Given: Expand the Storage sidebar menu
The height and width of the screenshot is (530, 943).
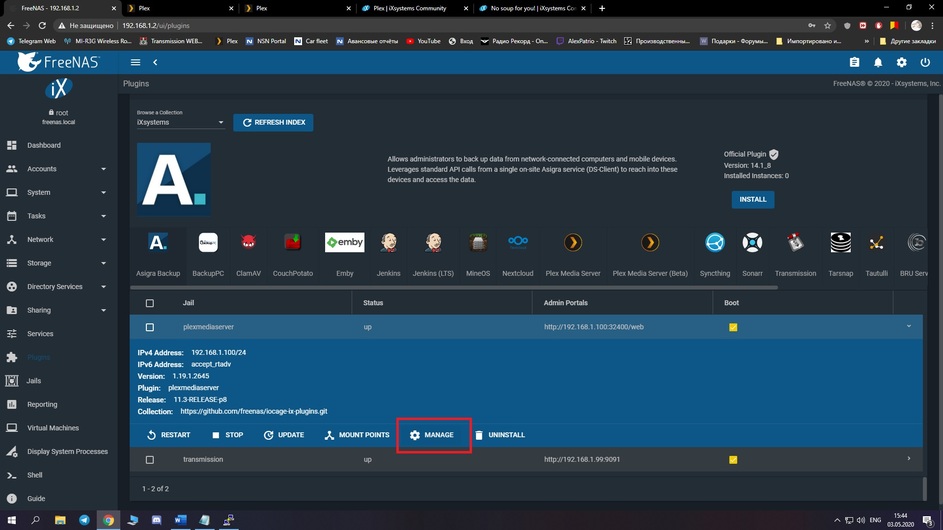Looking at the screenshot, I should point(58,263).
